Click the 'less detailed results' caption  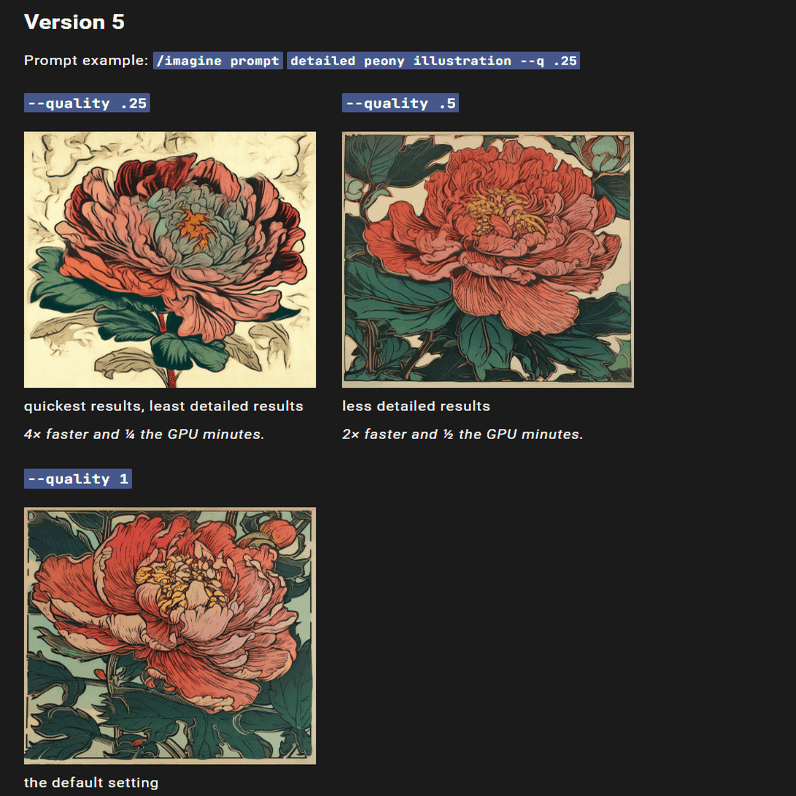point(416,406)
